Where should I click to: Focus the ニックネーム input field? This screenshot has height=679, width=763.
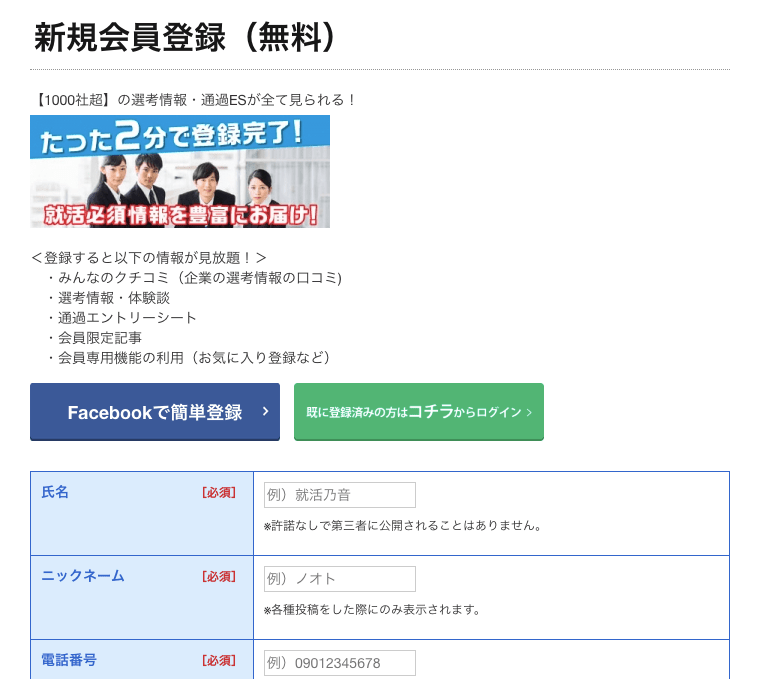[340, 579]
